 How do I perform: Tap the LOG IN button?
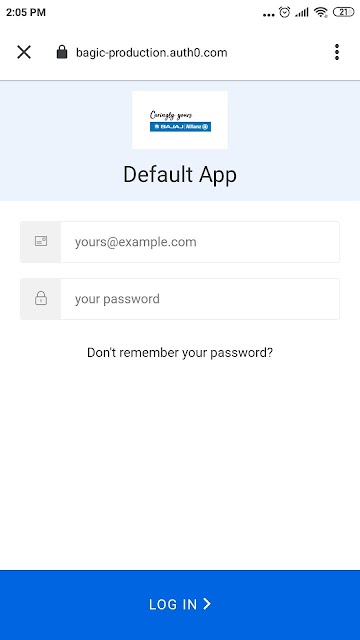pos(180,604)
